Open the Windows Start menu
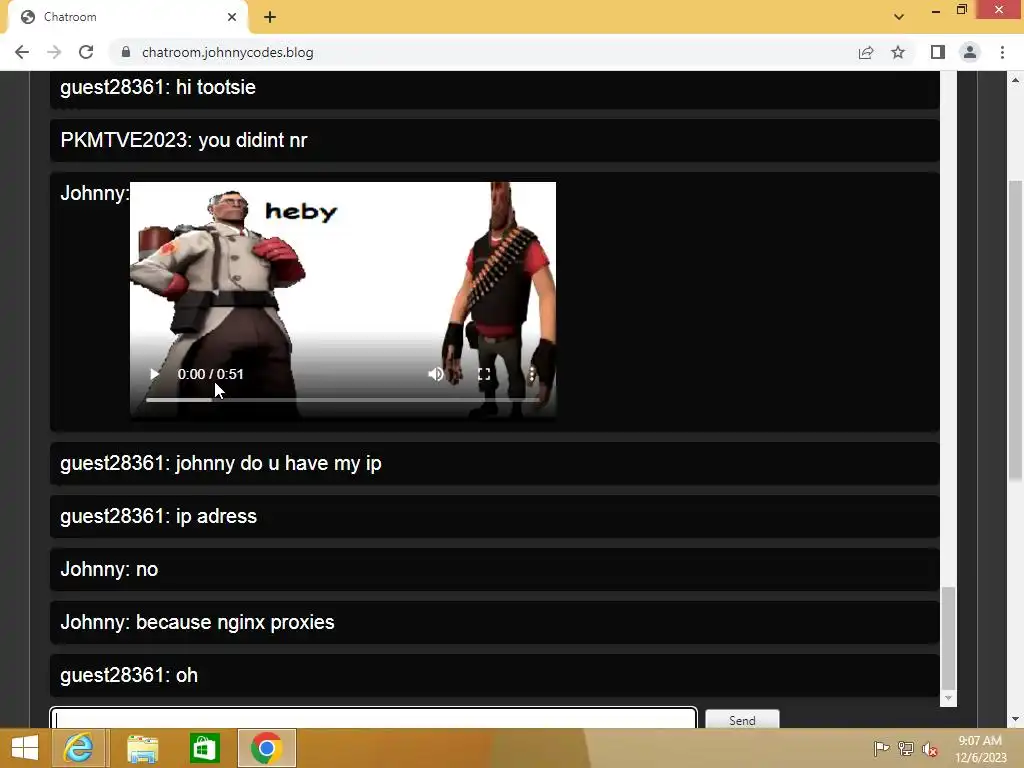 [25, 748]
